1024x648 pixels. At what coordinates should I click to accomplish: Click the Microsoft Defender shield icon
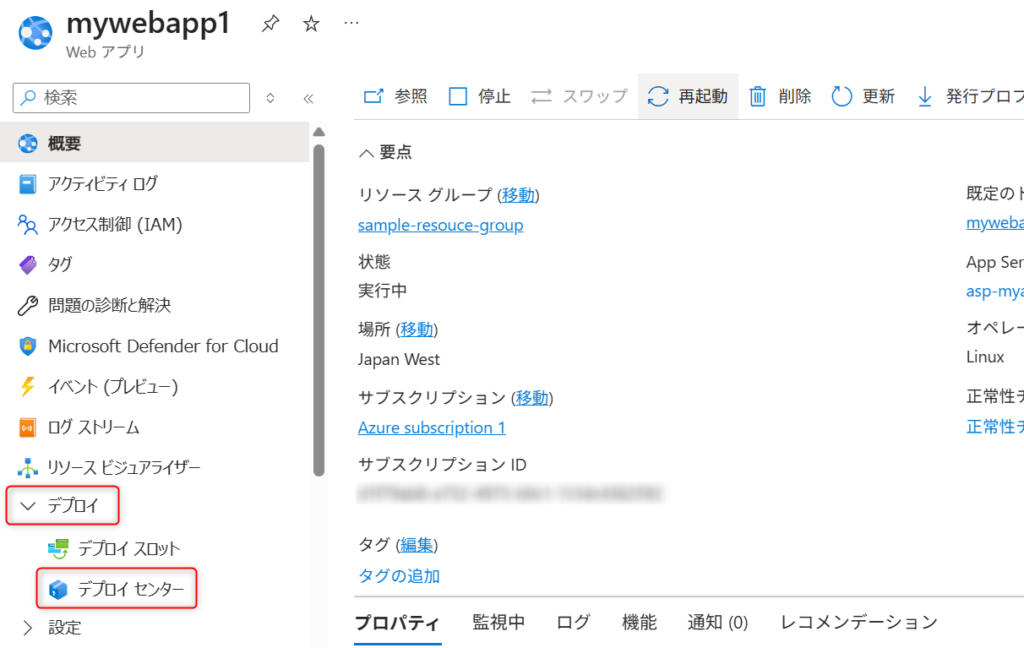[x=27, y=346]
